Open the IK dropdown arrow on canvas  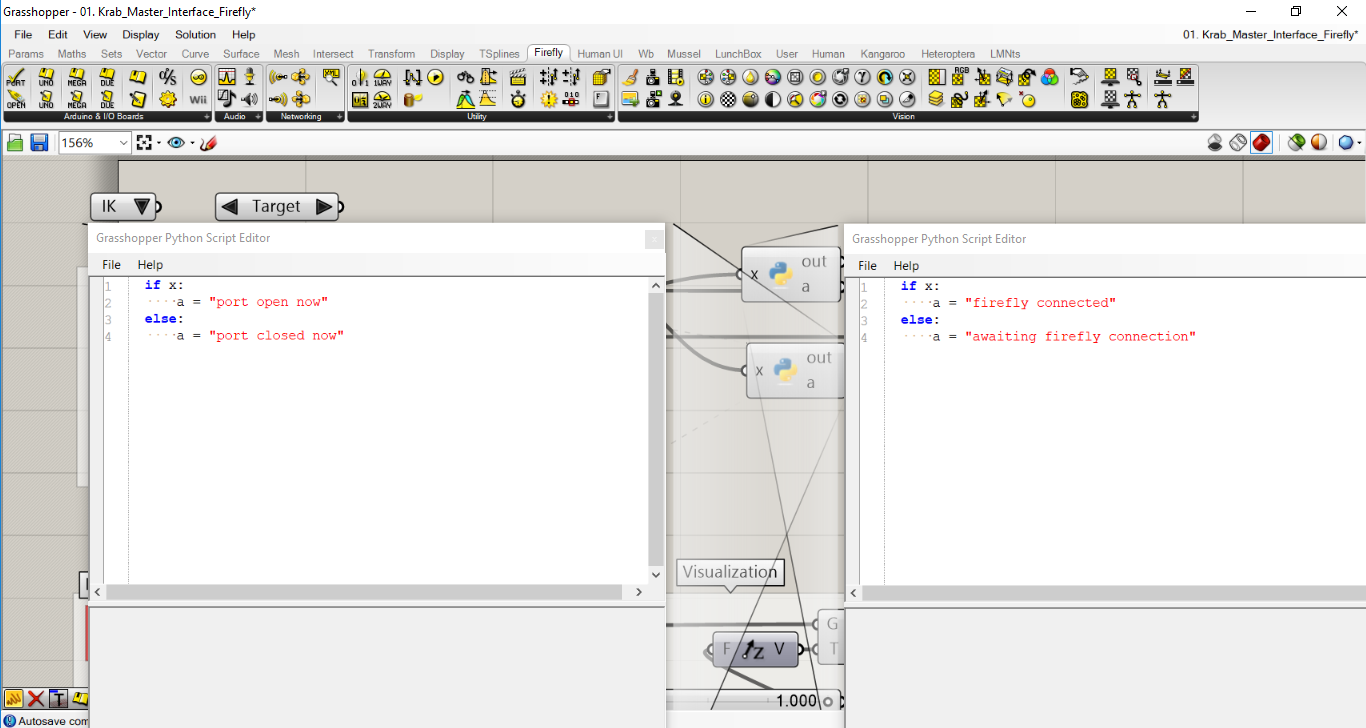[x=141, y=207]
